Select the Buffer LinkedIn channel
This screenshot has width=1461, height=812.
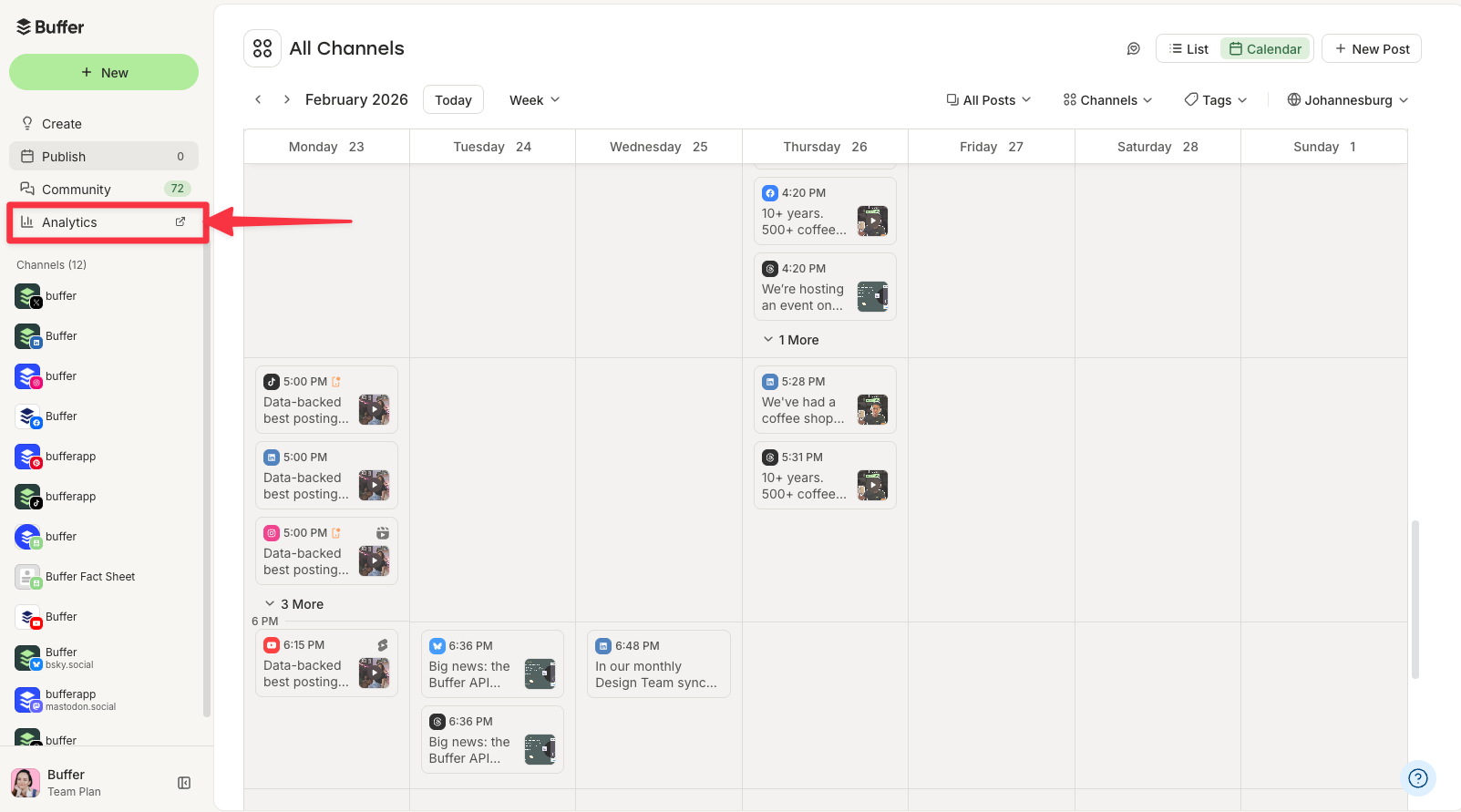(105, 336)
